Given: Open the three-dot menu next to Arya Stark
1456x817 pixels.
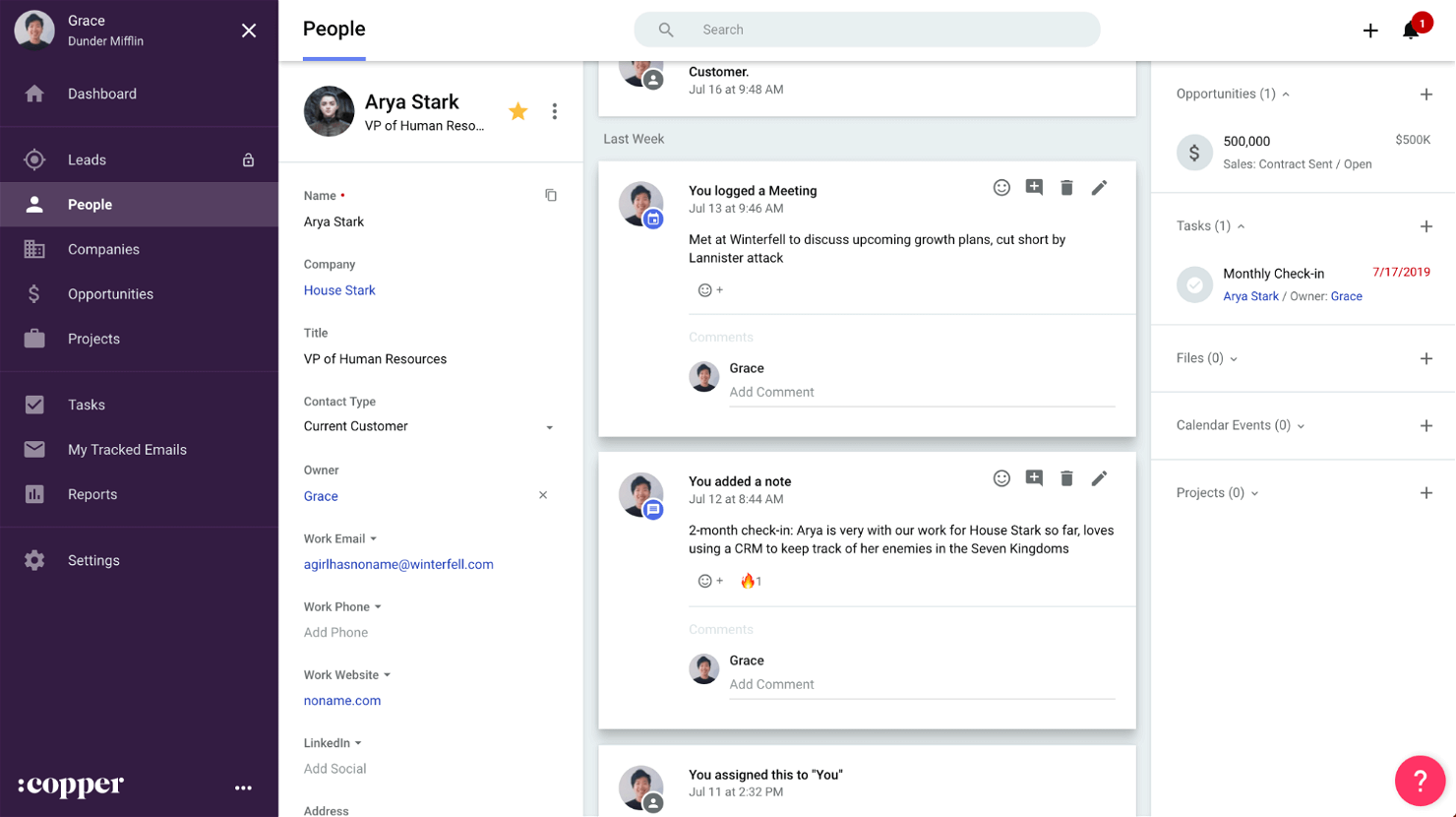Looking at the screenshot, I should point(555,111).
